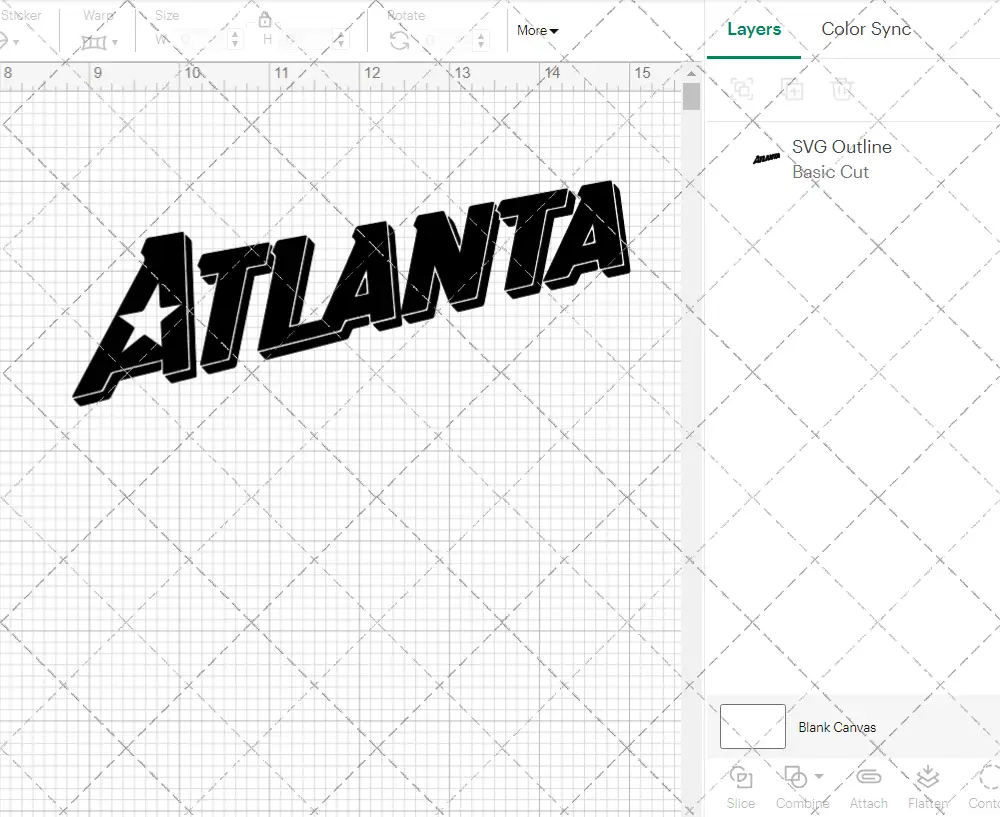Toggle the size aspect ratio lock

(264, 19)
